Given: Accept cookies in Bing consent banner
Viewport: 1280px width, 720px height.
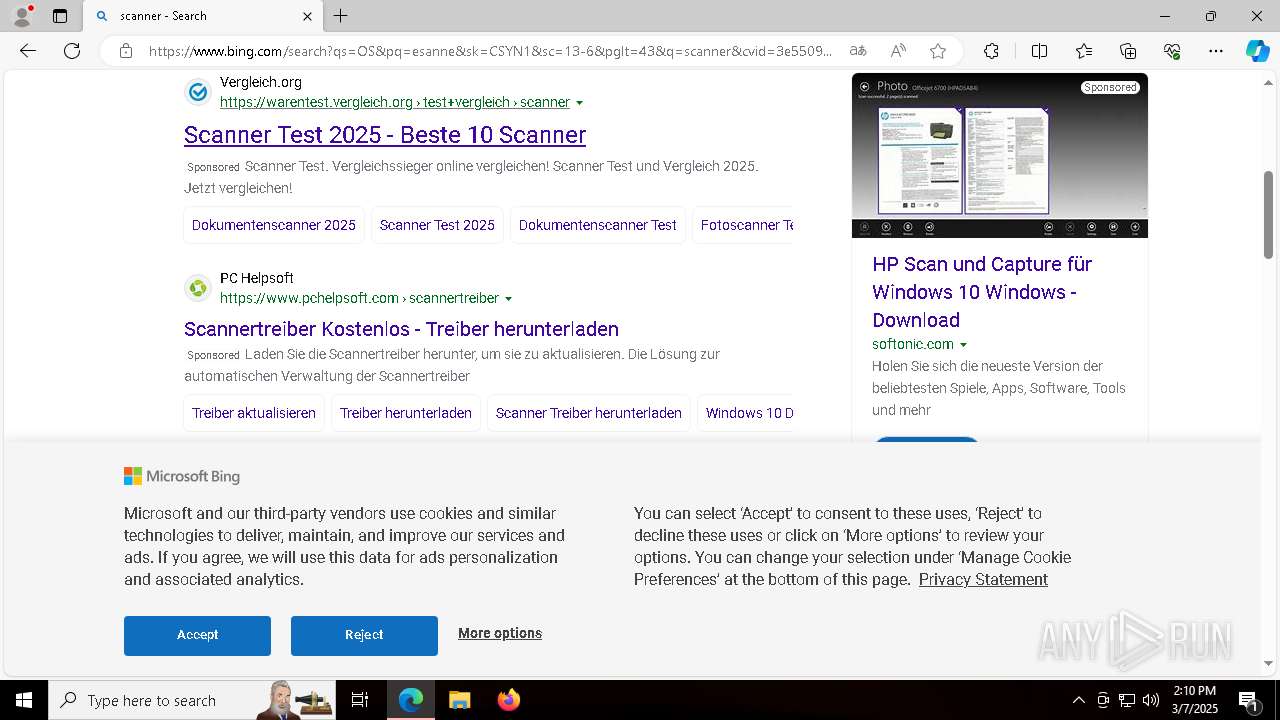Looking at the screenshot, I should (x=197, y=635).
